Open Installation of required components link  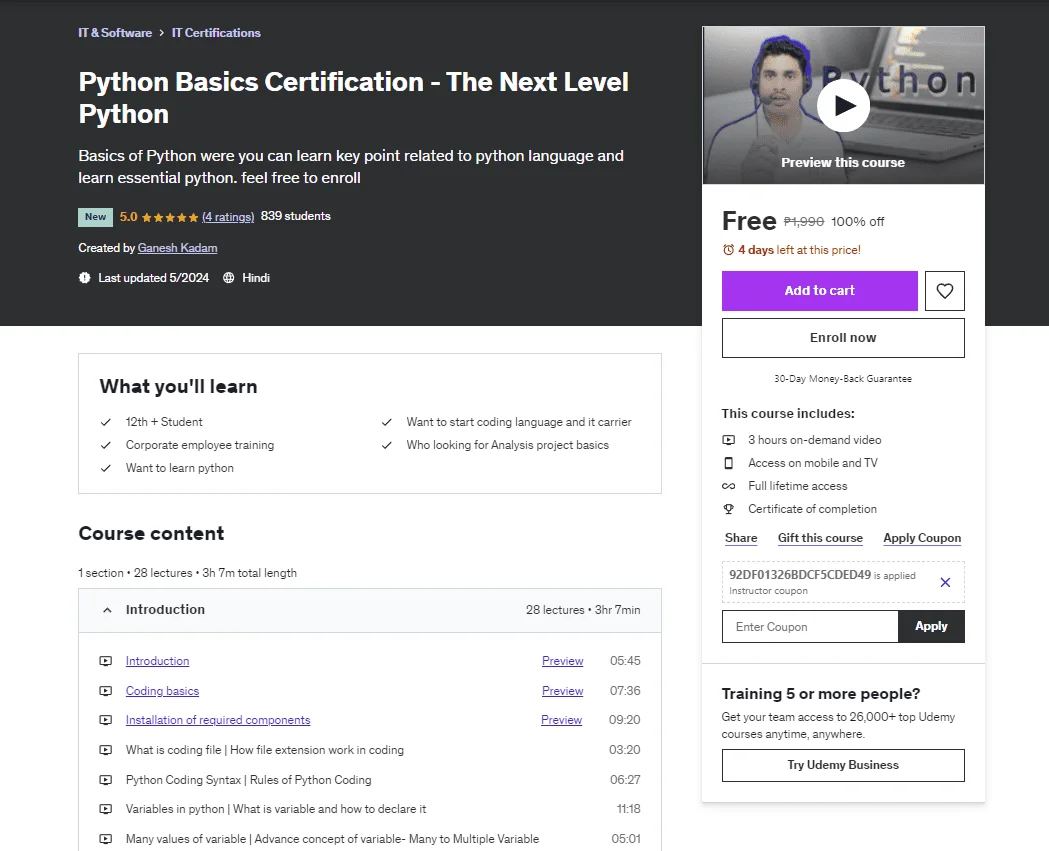[x=218, y=720]
